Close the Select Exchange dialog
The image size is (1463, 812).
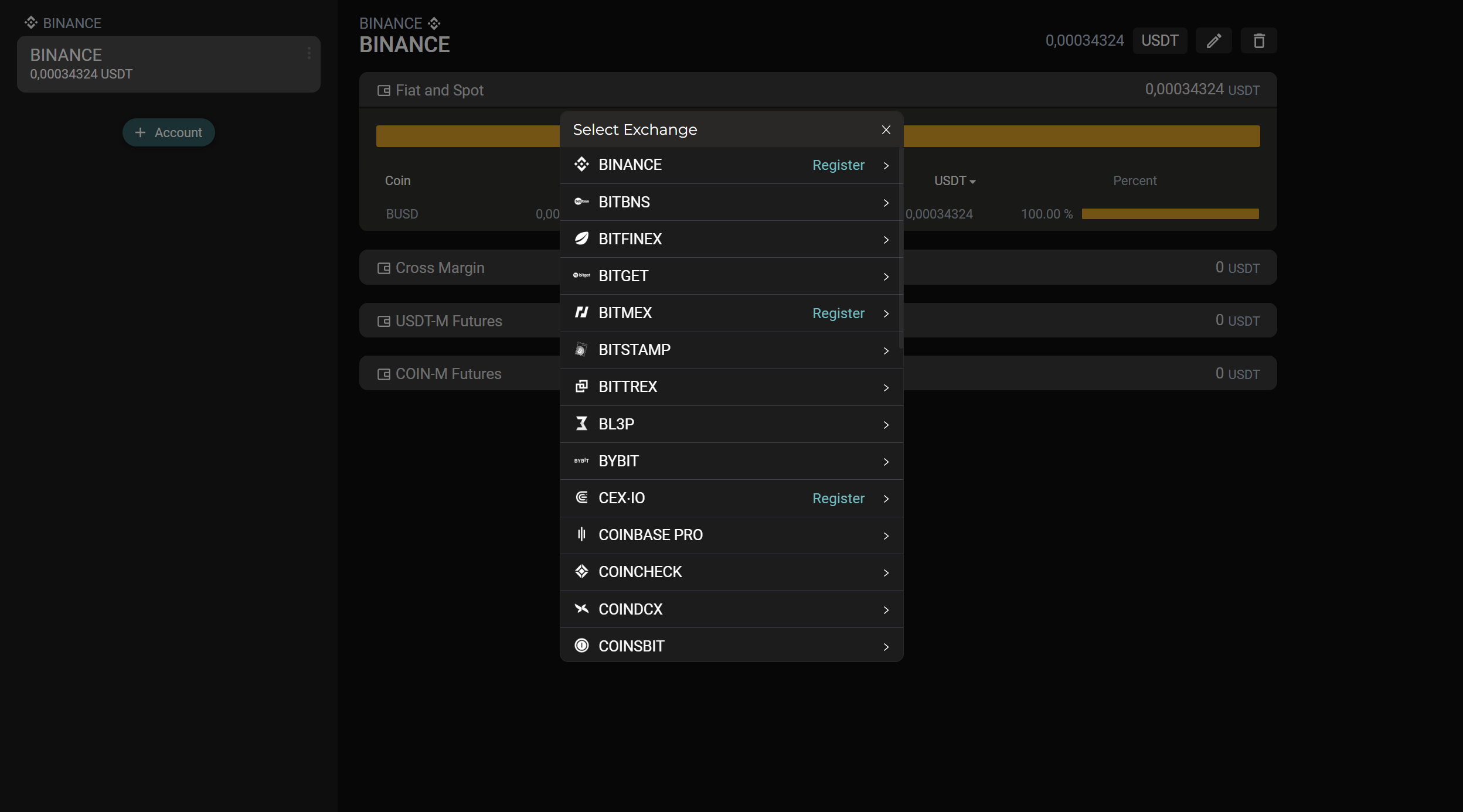[886, 129]
